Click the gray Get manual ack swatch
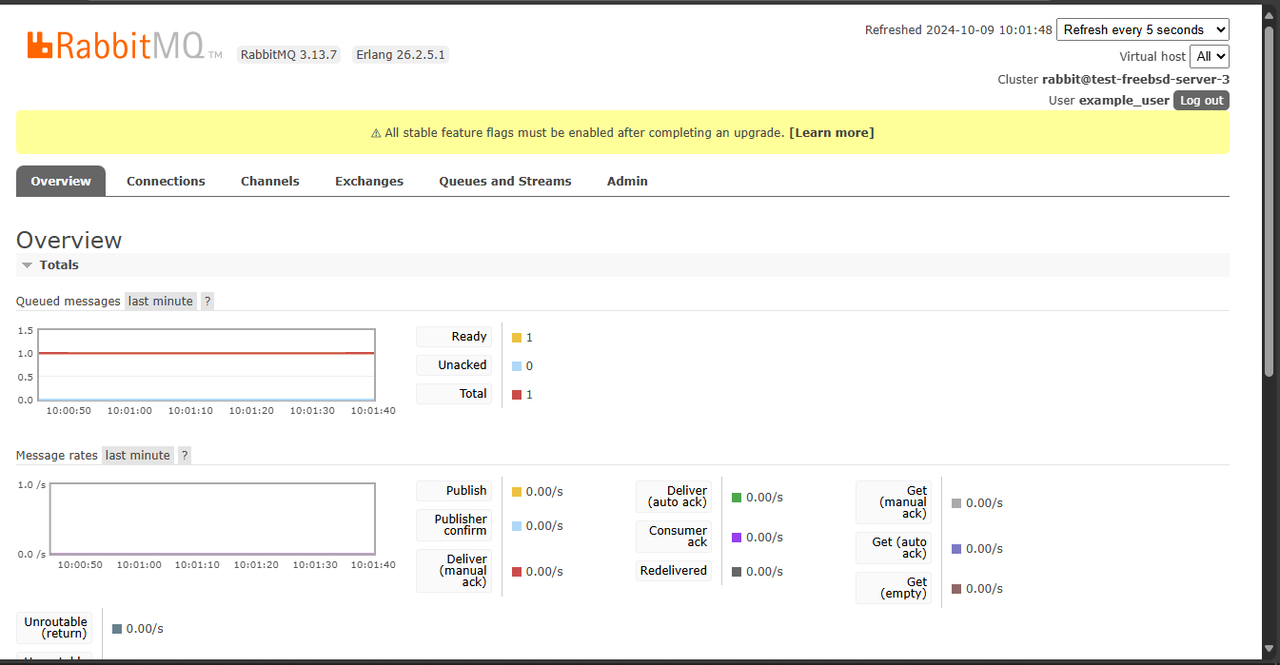The width and height of the screenshot is (1280, 665). click(957, 503)
